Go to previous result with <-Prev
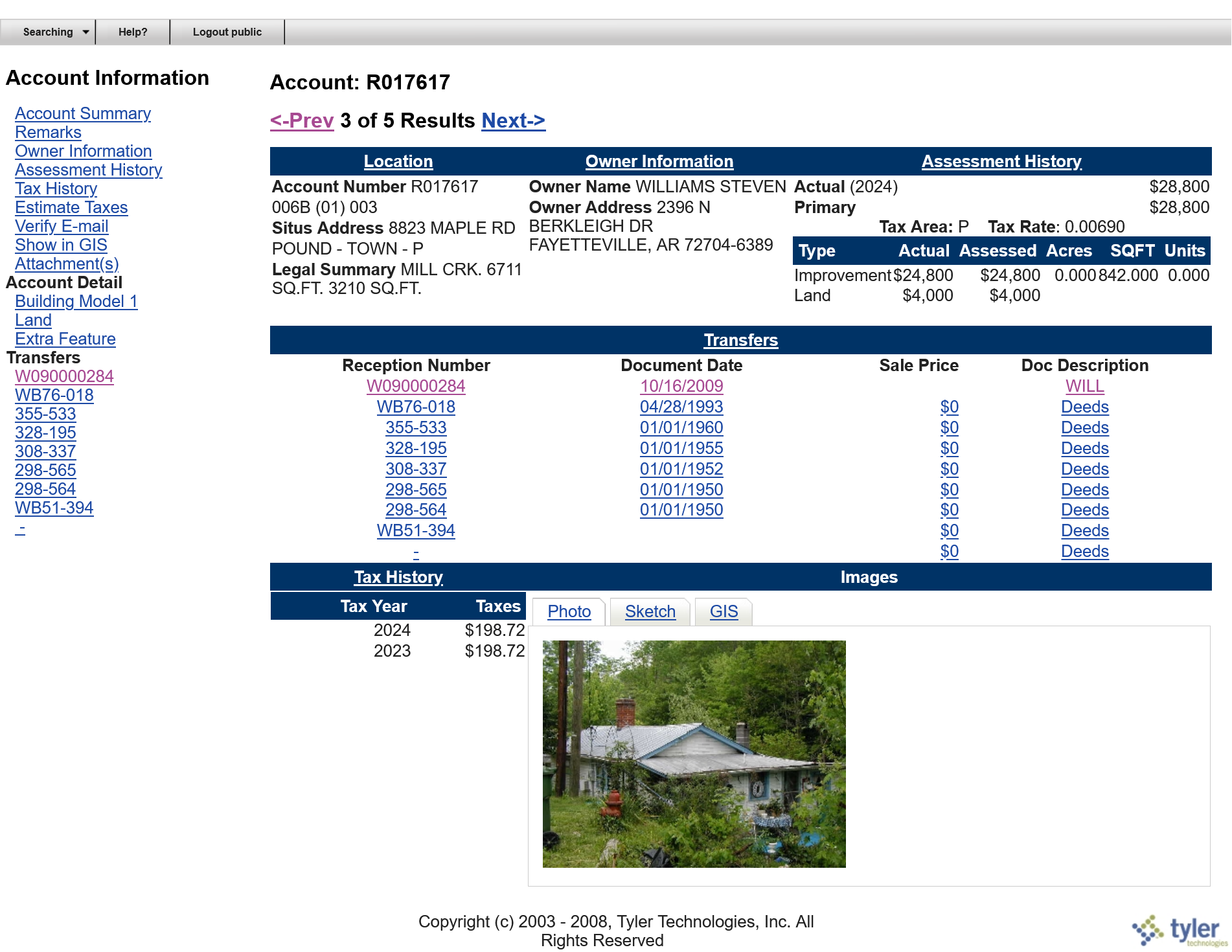This screenshot has height=952, width=1232. (302, 120)
